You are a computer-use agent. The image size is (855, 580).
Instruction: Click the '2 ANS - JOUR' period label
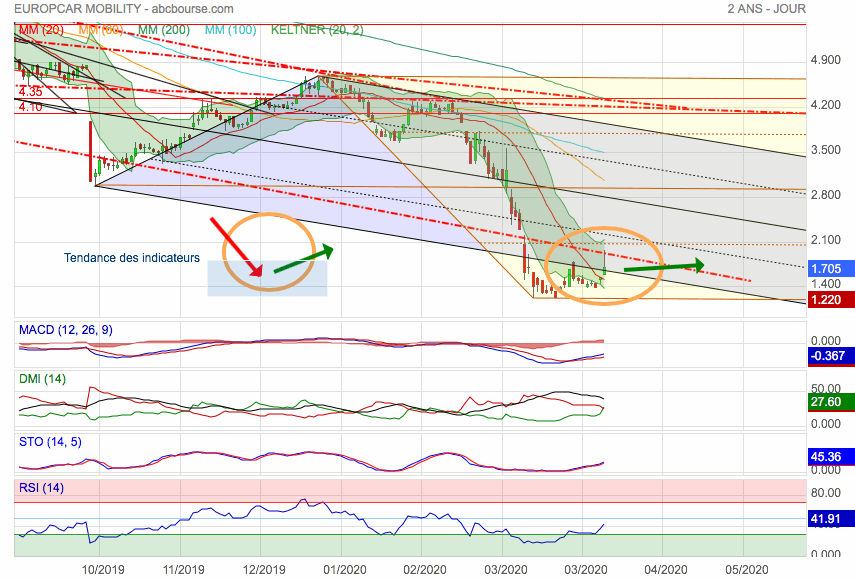[766, 9]
